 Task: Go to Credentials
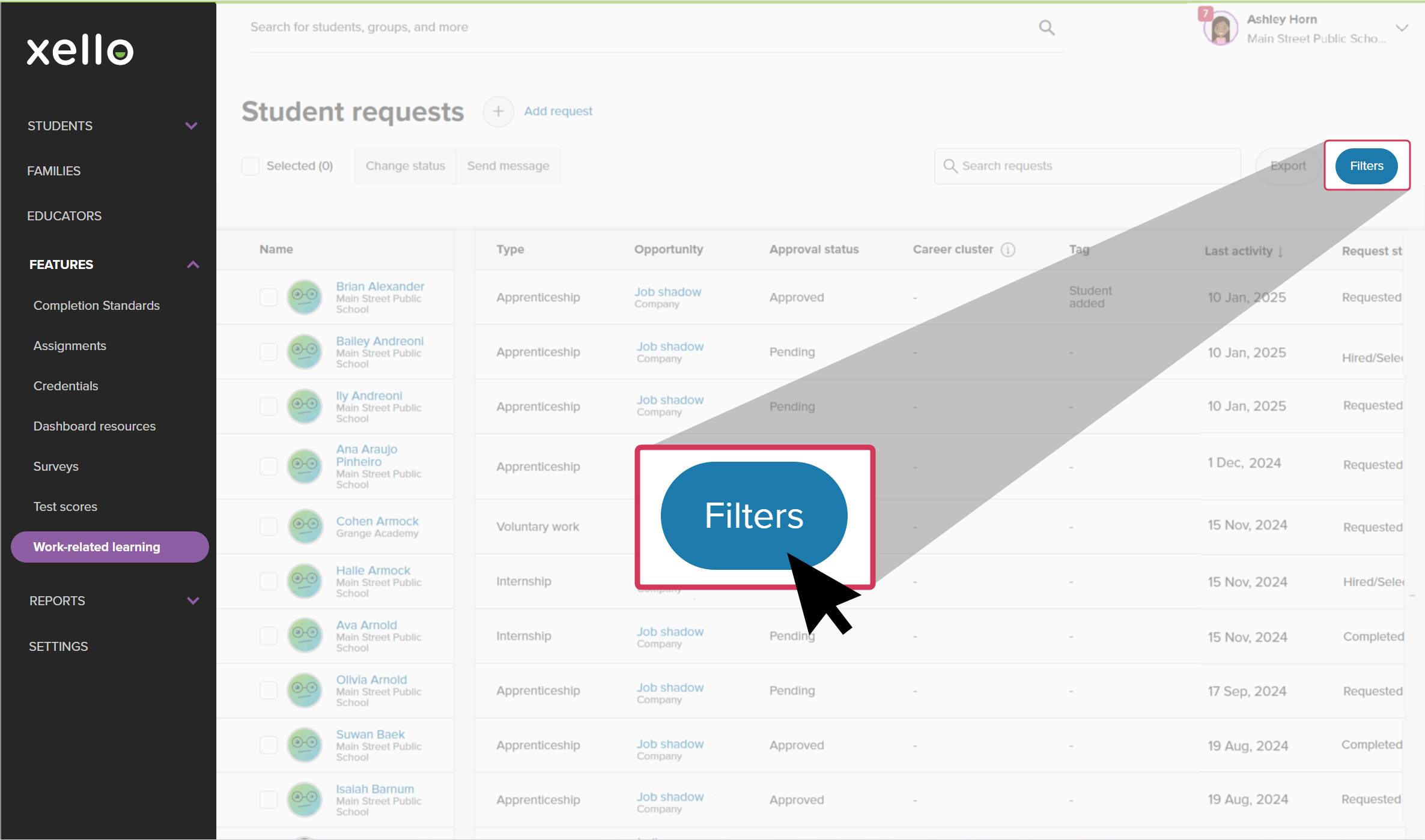[x=65, y=386]
